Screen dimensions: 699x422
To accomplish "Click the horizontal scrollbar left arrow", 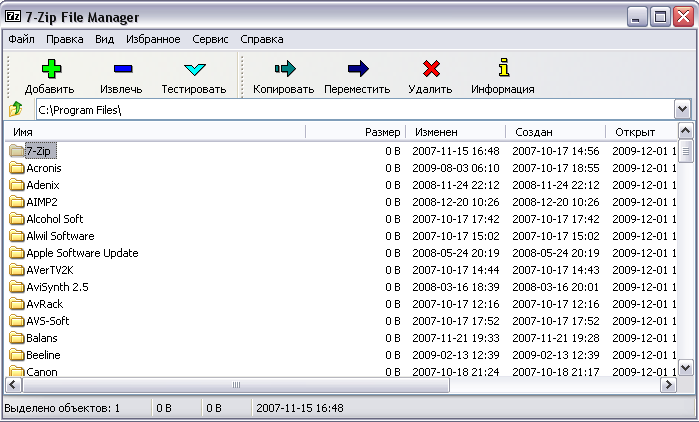I will point(12,385).
